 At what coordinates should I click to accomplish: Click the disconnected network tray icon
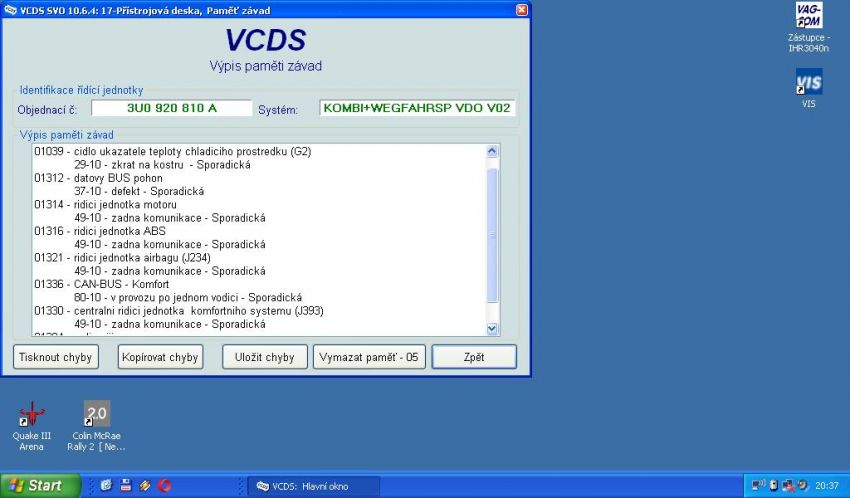click(788, 485)
